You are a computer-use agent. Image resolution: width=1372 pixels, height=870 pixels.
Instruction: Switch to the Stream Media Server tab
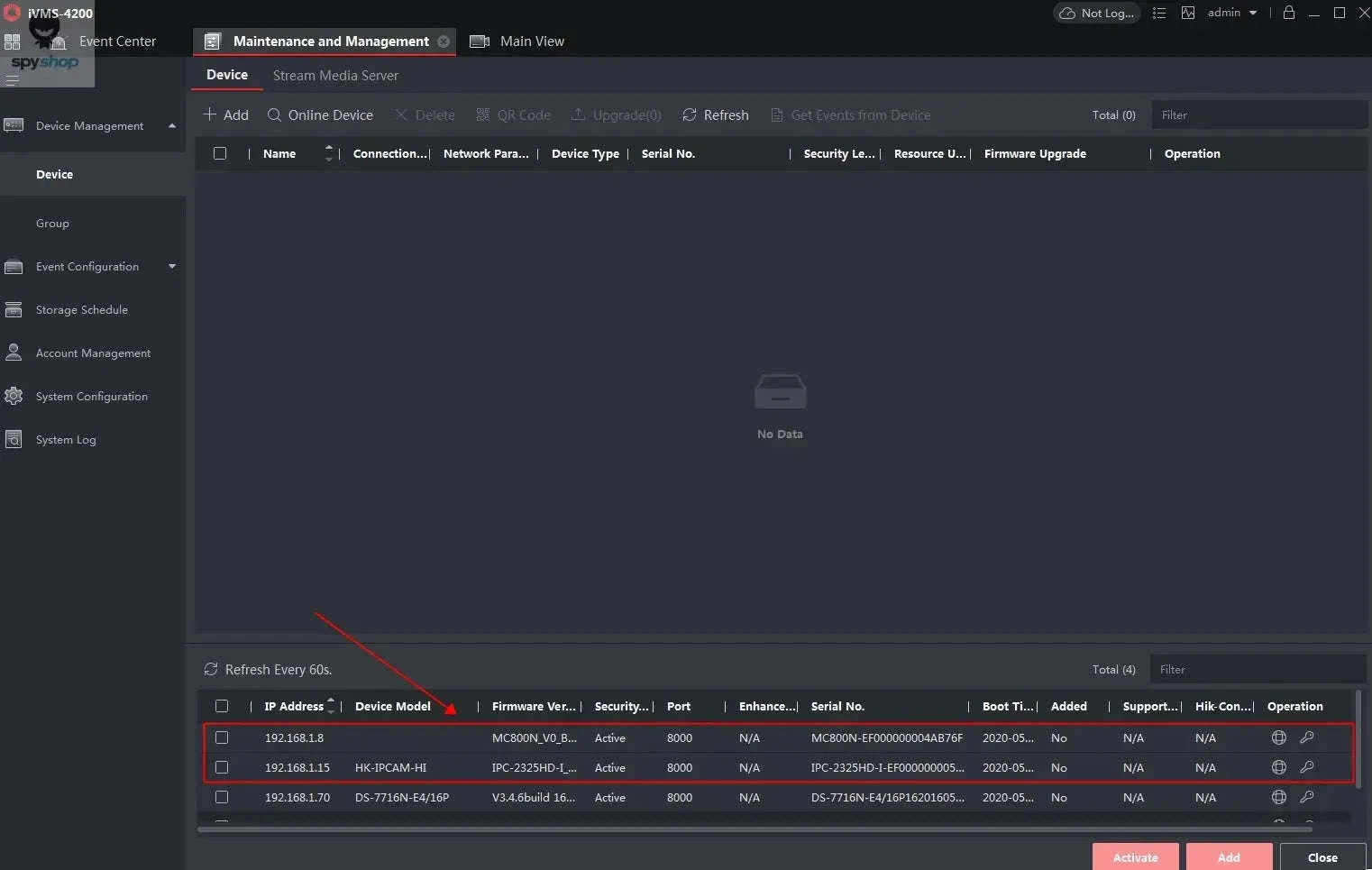pos(335,76)
